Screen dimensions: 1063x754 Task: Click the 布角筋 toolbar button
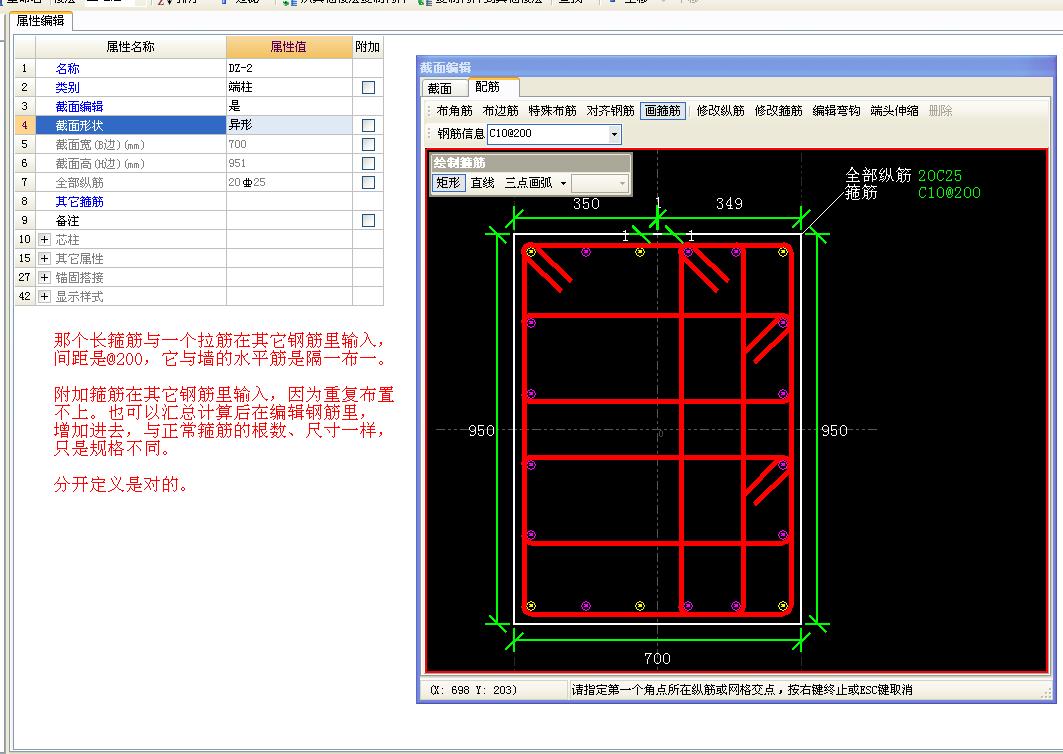pos(454,111)
